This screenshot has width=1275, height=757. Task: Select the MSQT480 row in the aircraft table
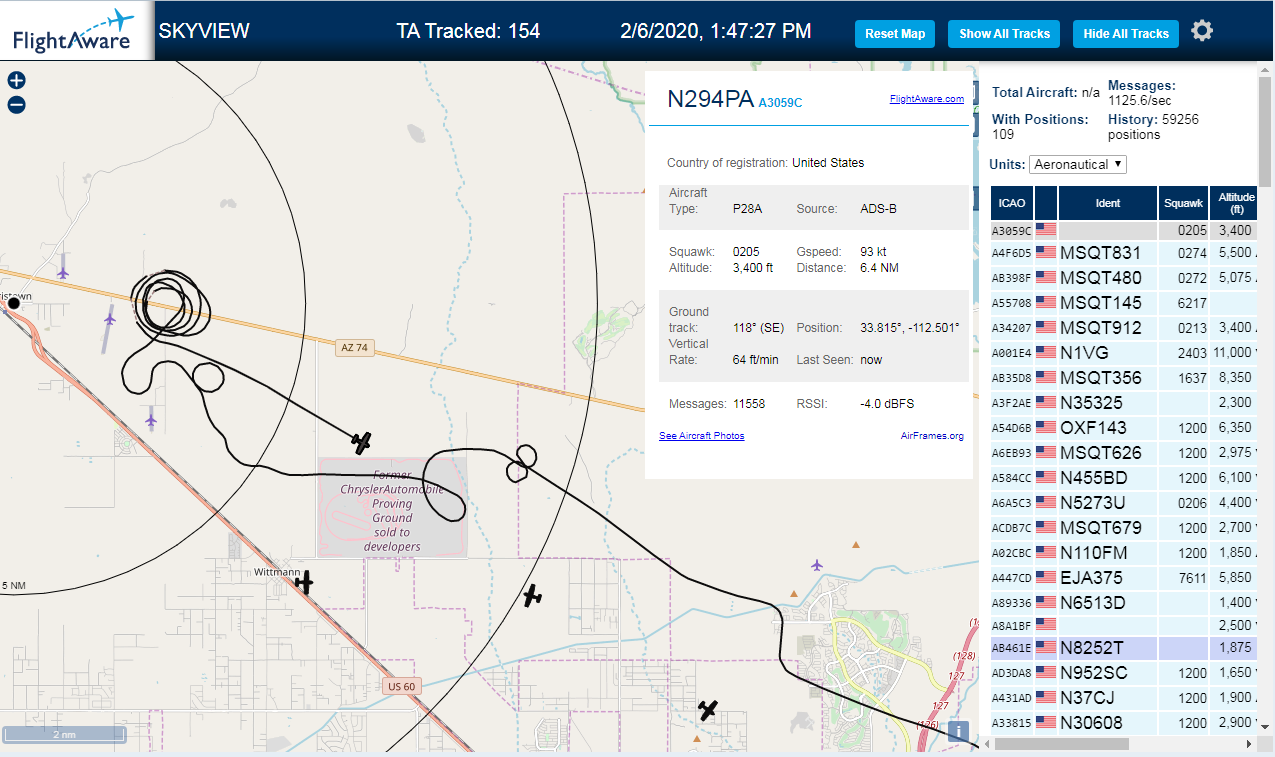[1123, 278]
